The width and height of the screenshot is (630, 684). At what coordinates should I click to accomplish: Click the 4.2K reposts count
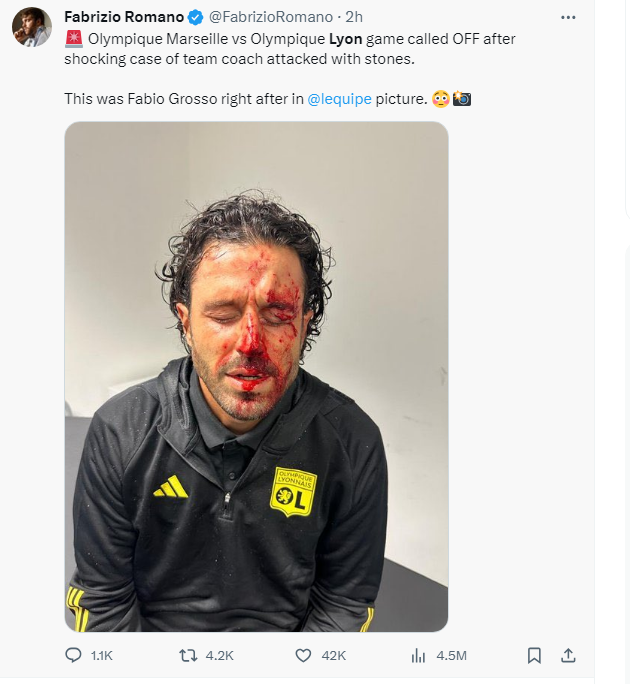pos(219,656)
